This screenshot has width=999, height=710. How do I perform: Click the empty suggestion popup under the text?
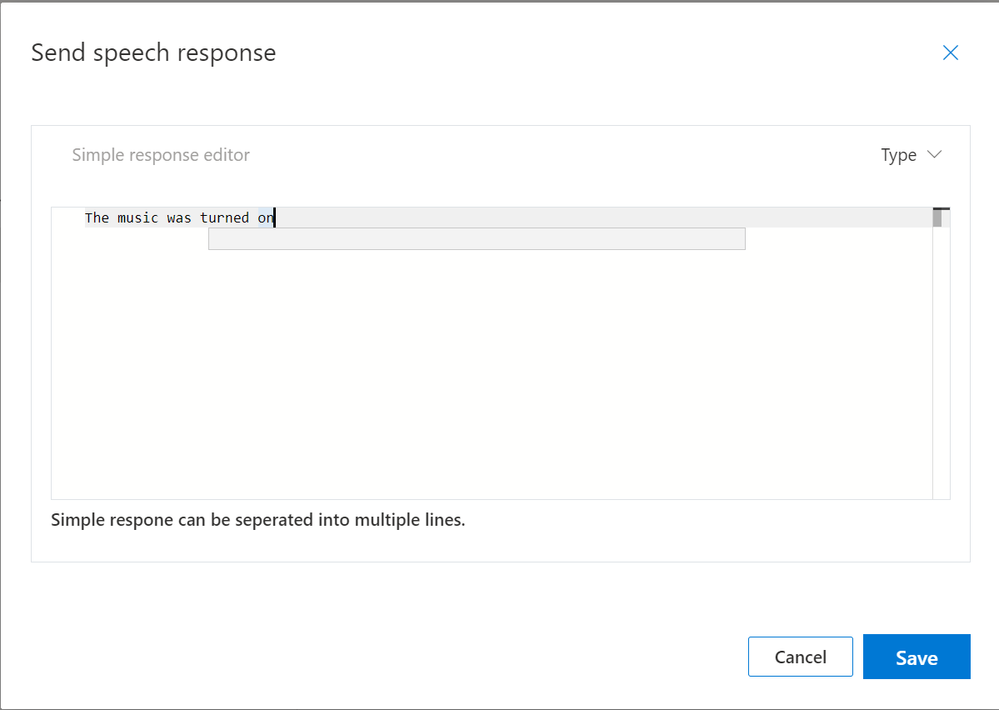click(476, 239)
